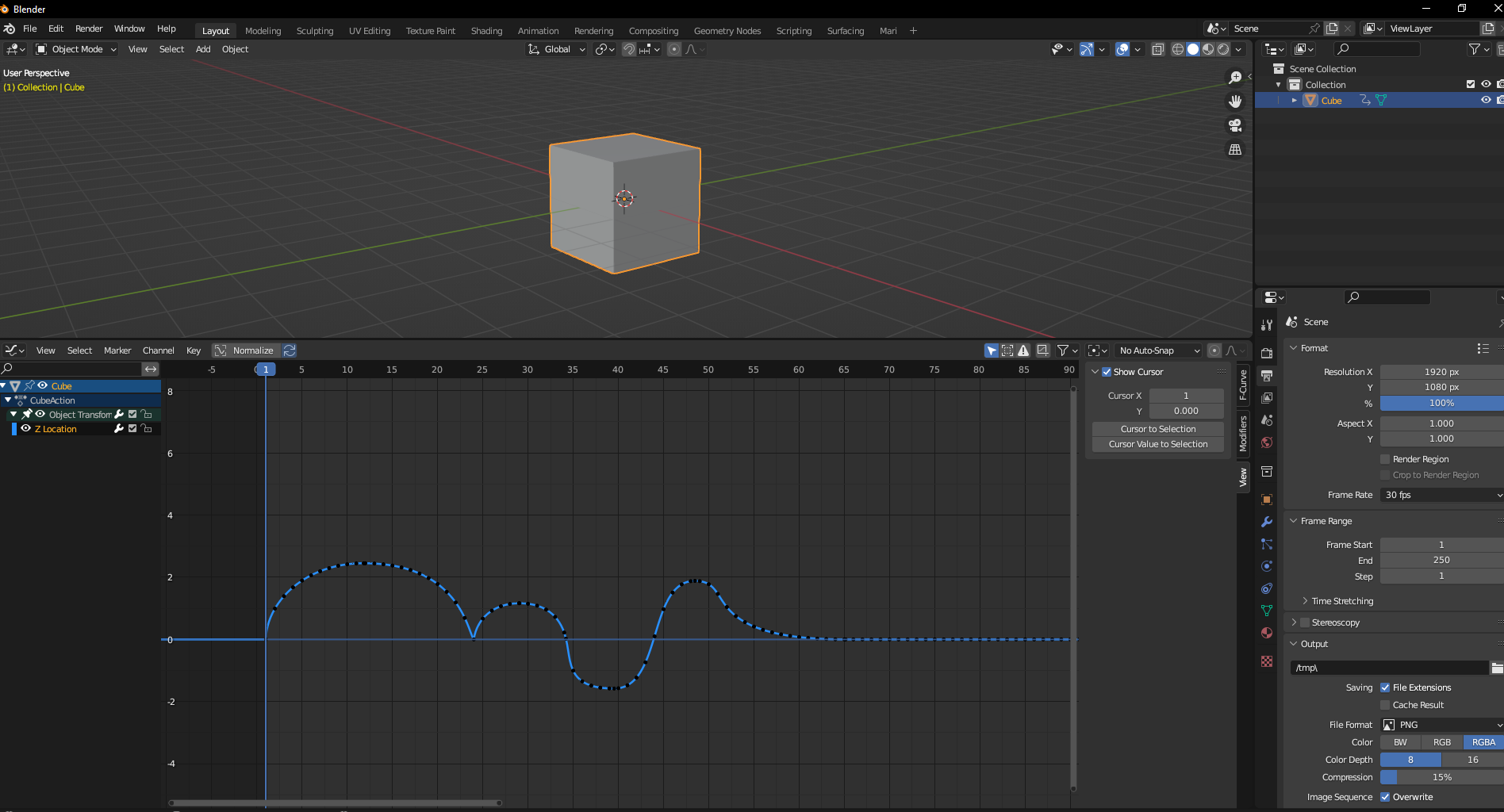
Task: Toggle the Overwrite checkbox
Action: click(x=1385, y=797)
